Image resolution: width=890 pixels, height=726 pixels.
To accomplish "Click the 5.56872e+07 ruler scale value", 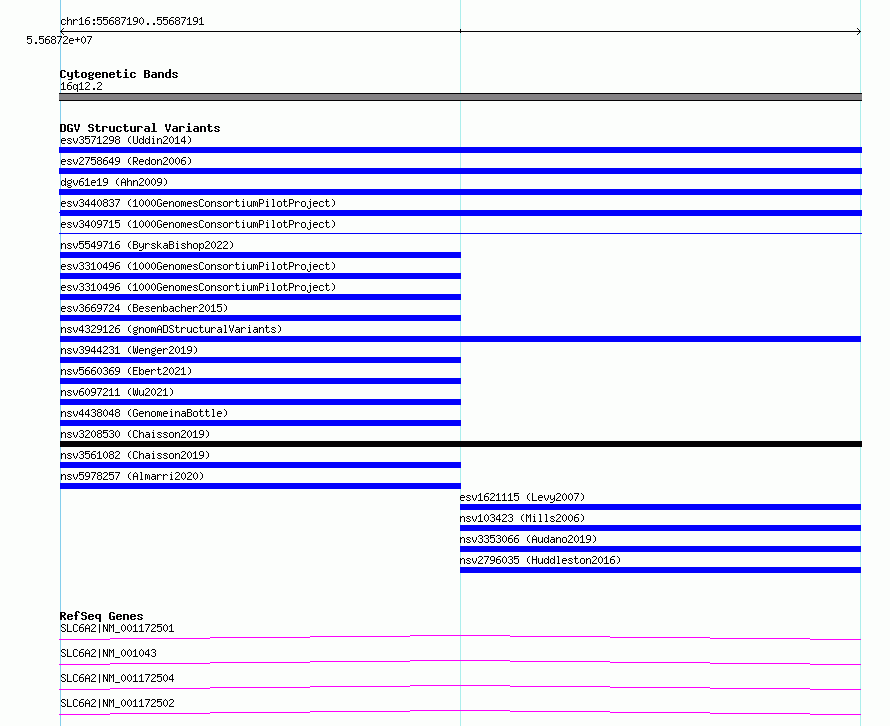I will tap(59, 40).
